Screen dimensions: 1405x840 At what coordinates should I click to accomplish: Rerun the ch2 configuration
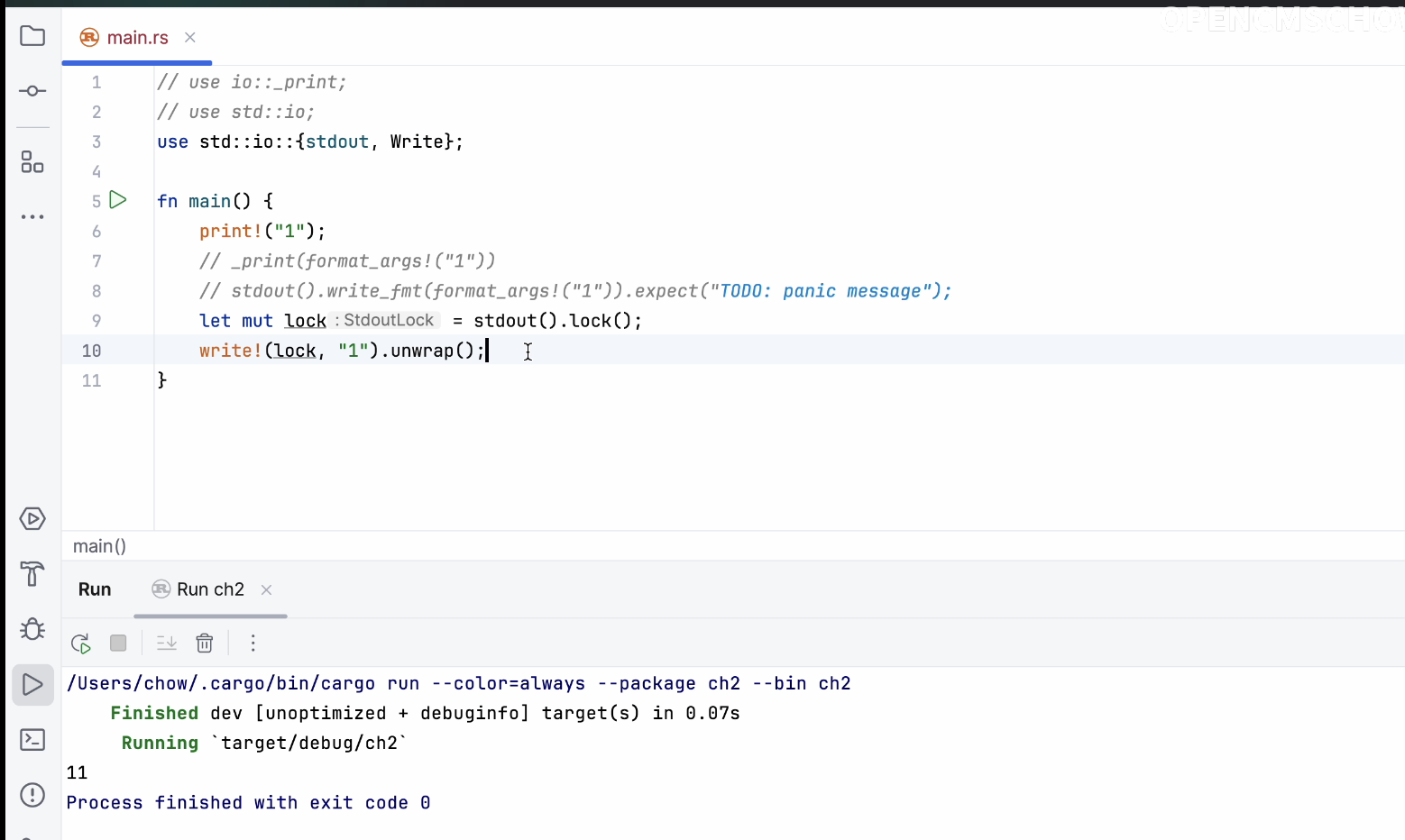(81, 644)
